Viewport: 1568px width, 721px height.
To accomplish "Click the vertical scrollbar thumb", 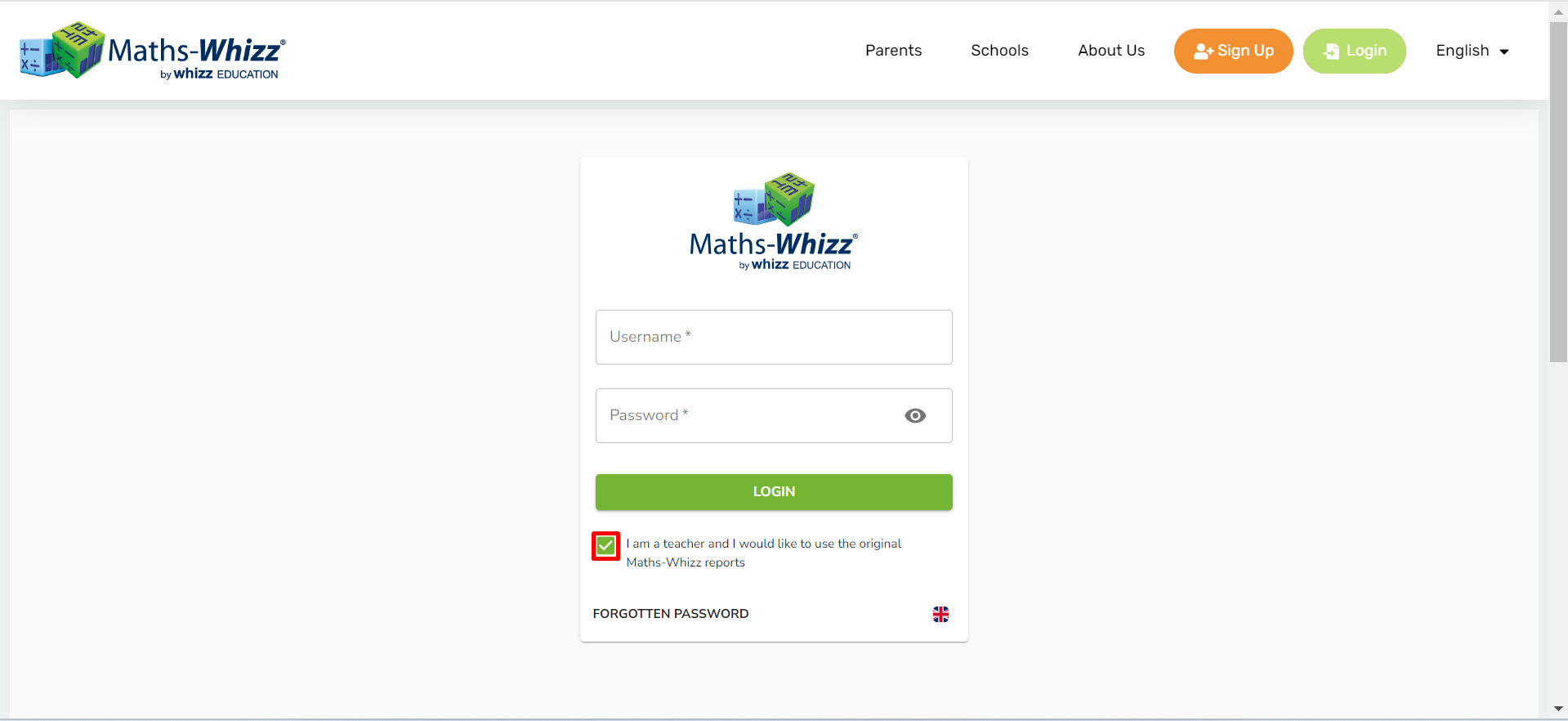I will [1558, 192].
